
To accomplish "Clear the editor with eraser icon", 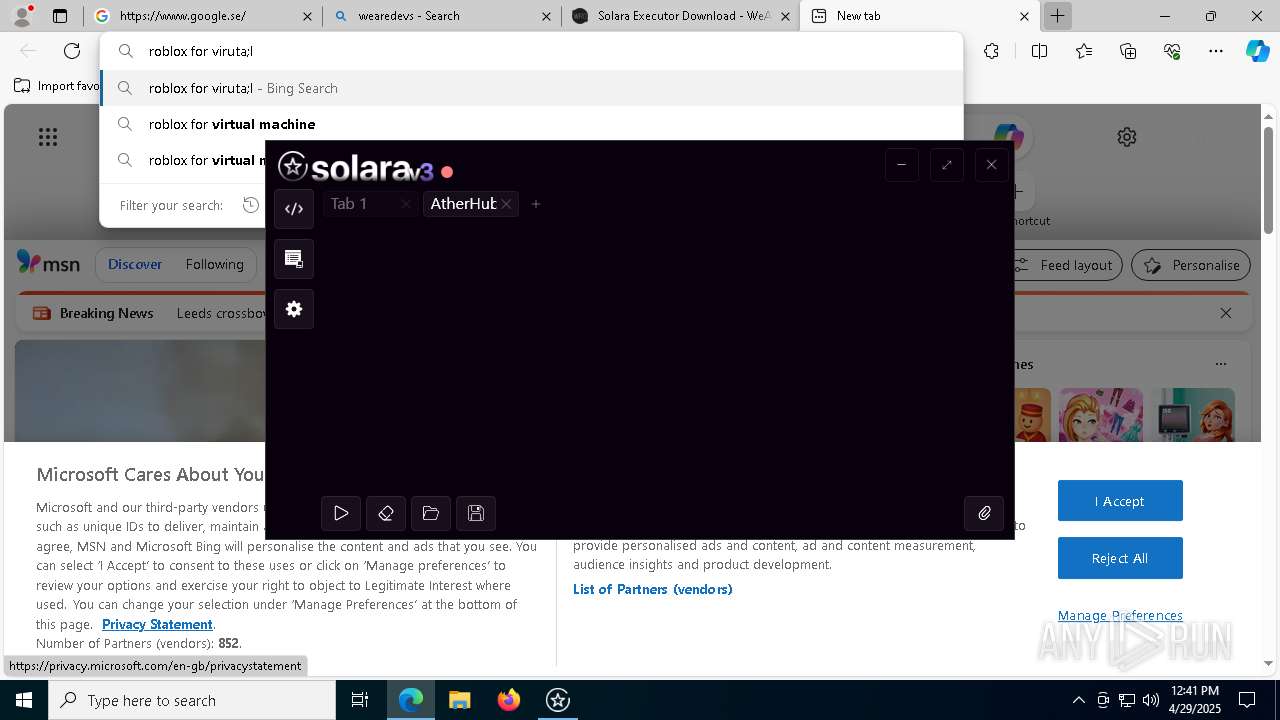I will 386,513.
